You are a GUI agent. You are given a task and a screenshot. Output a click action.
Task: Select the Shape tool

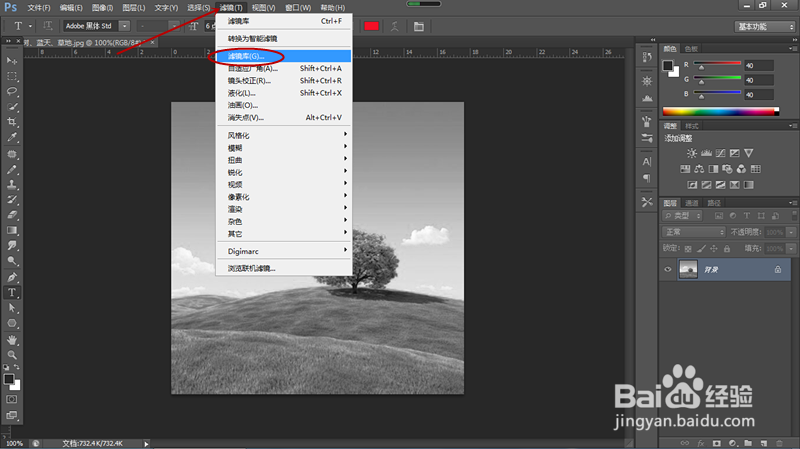(x=12, y=323)
